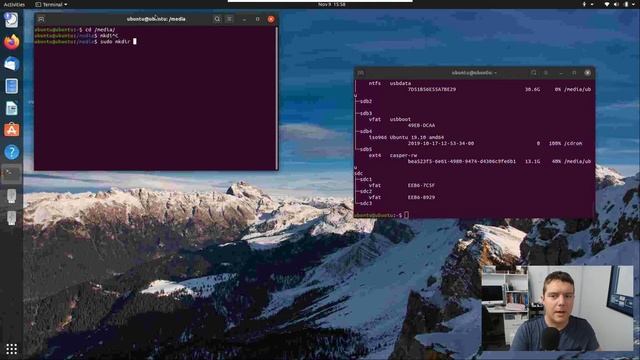Screen dimensions: 640x360
Task: Click the 'usbdata' label in lsblk terminal
Action: 400,83
